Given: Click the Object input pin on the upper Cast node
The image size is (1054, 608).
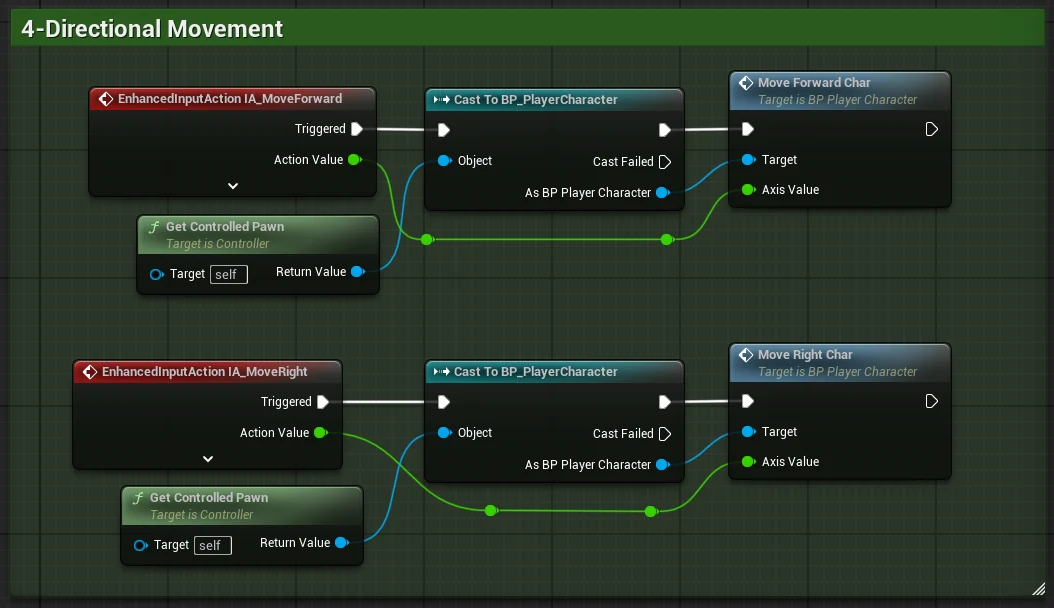Looking at the screenshot, I should pyautogui.click(x=444, y=161).
